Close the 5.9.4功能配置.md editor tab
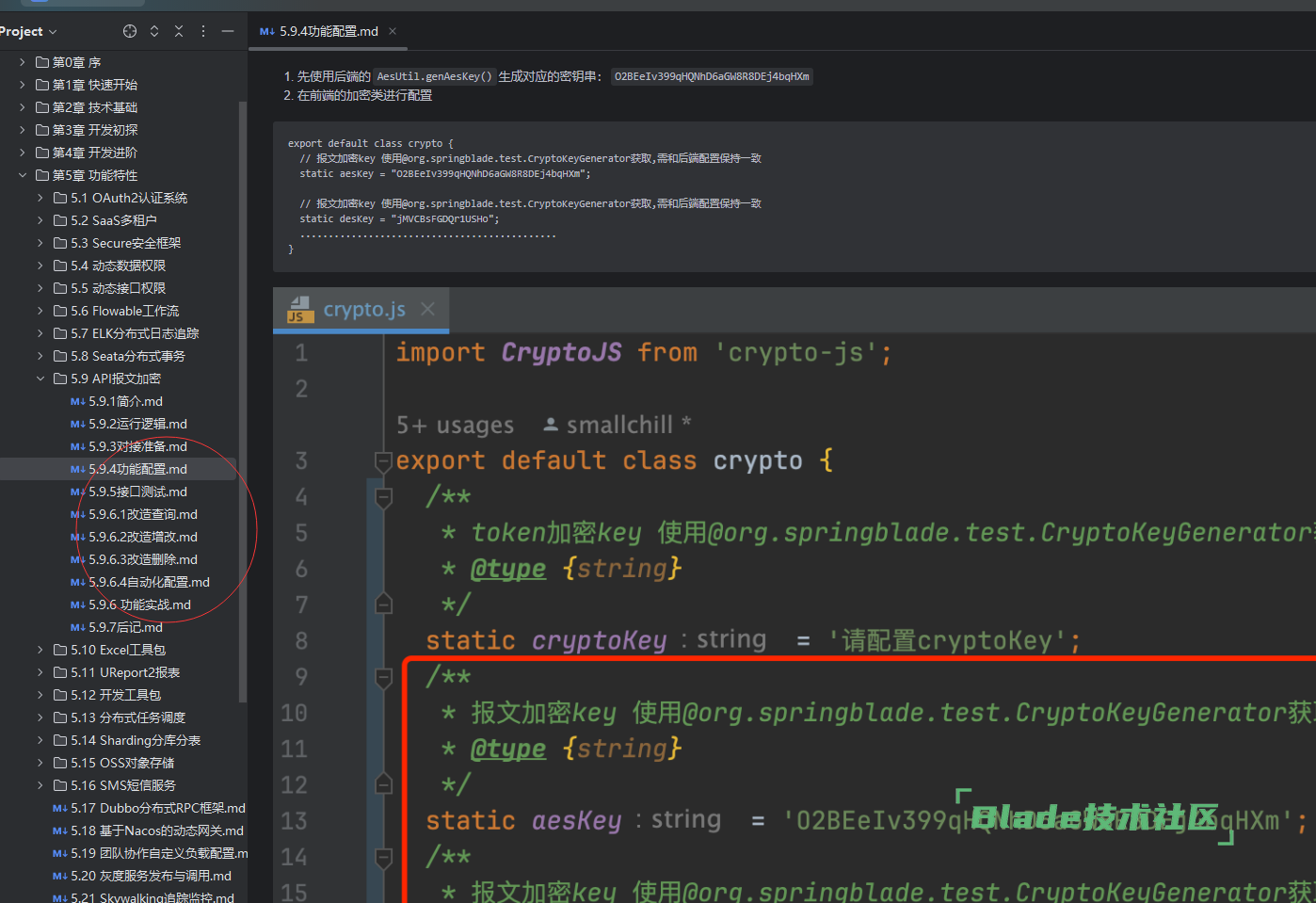Image resolution: width=1316 pixels, height=903 pixels. pyautogui.click(x=393, y=31)
